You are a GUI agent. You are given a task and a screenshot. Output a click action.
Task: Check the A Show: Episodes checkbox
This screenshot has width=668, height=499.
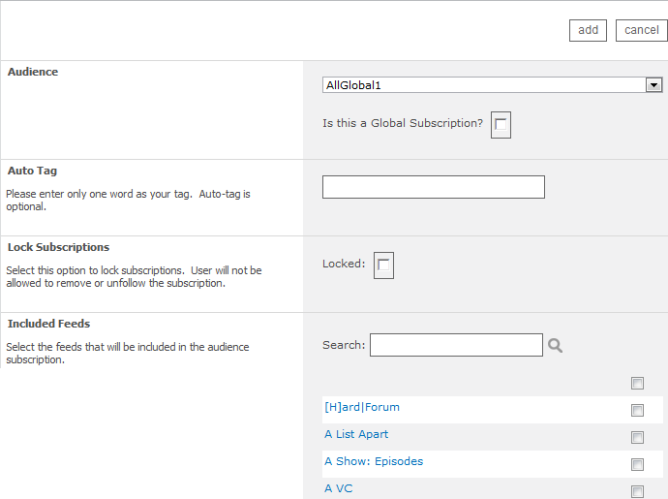point(637,464)
